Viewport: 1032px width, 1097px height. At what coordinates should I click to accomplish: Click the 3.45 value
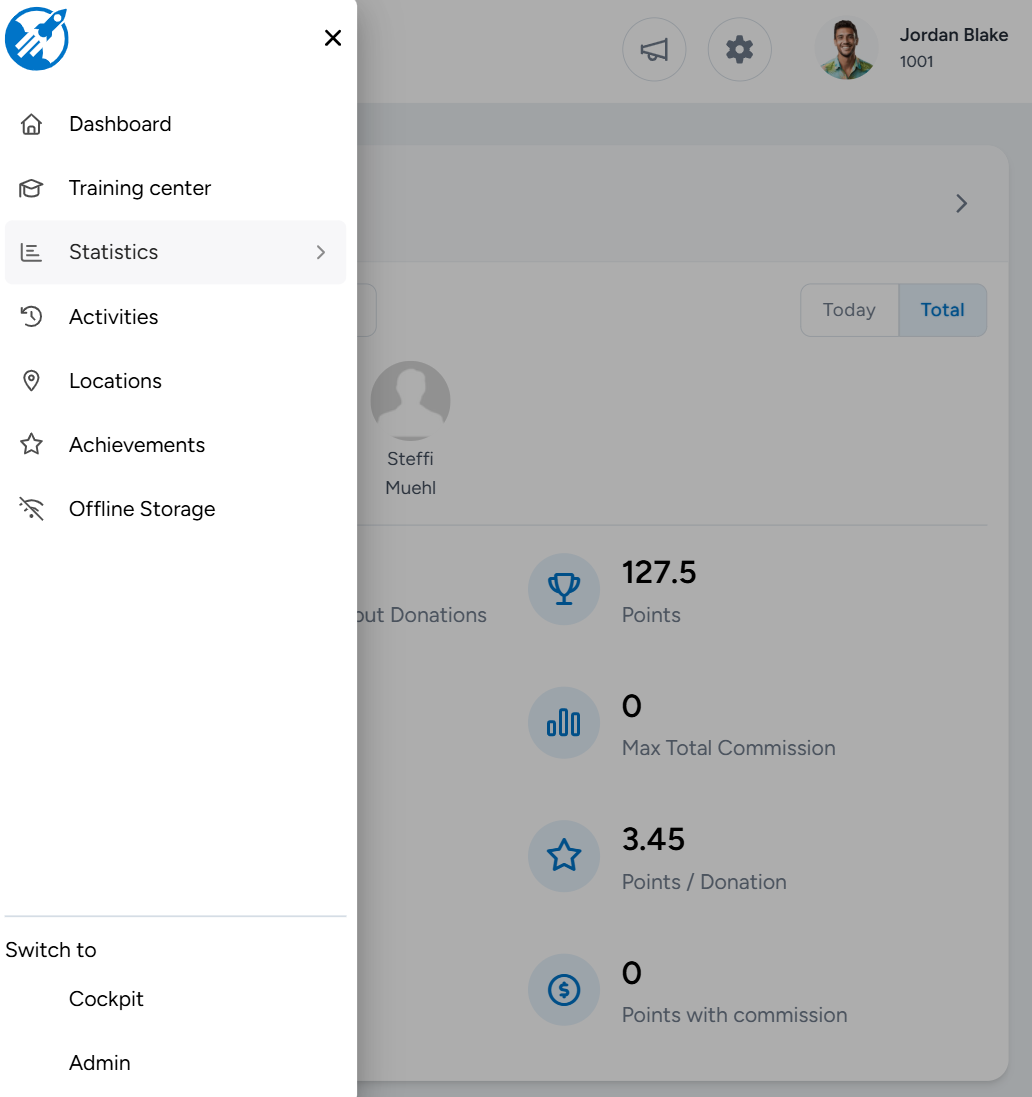tap(653, 839)
